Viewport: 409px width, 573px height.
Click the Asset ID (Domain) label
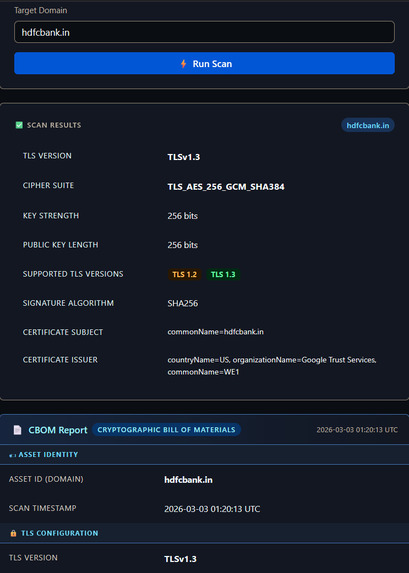click(x=46, y=479)
